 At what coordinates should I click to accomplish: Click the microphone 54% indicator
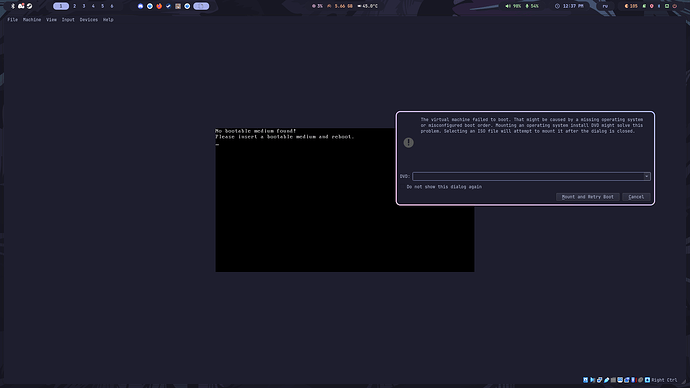[x=532, y=6]
